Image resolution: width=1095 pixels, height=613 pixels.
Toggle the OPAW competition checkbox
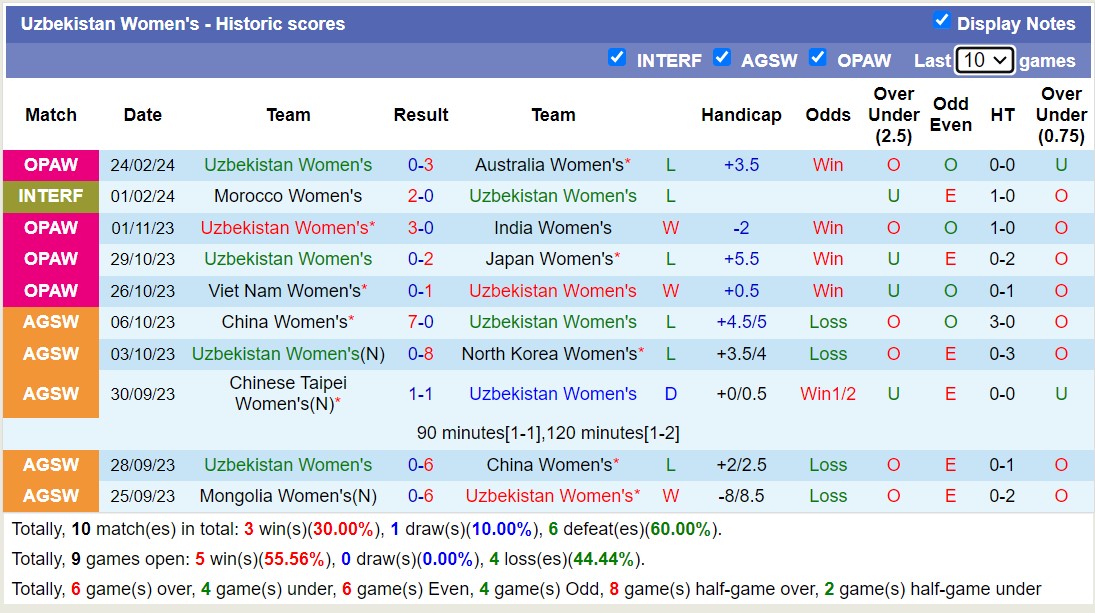pos(818,58)
